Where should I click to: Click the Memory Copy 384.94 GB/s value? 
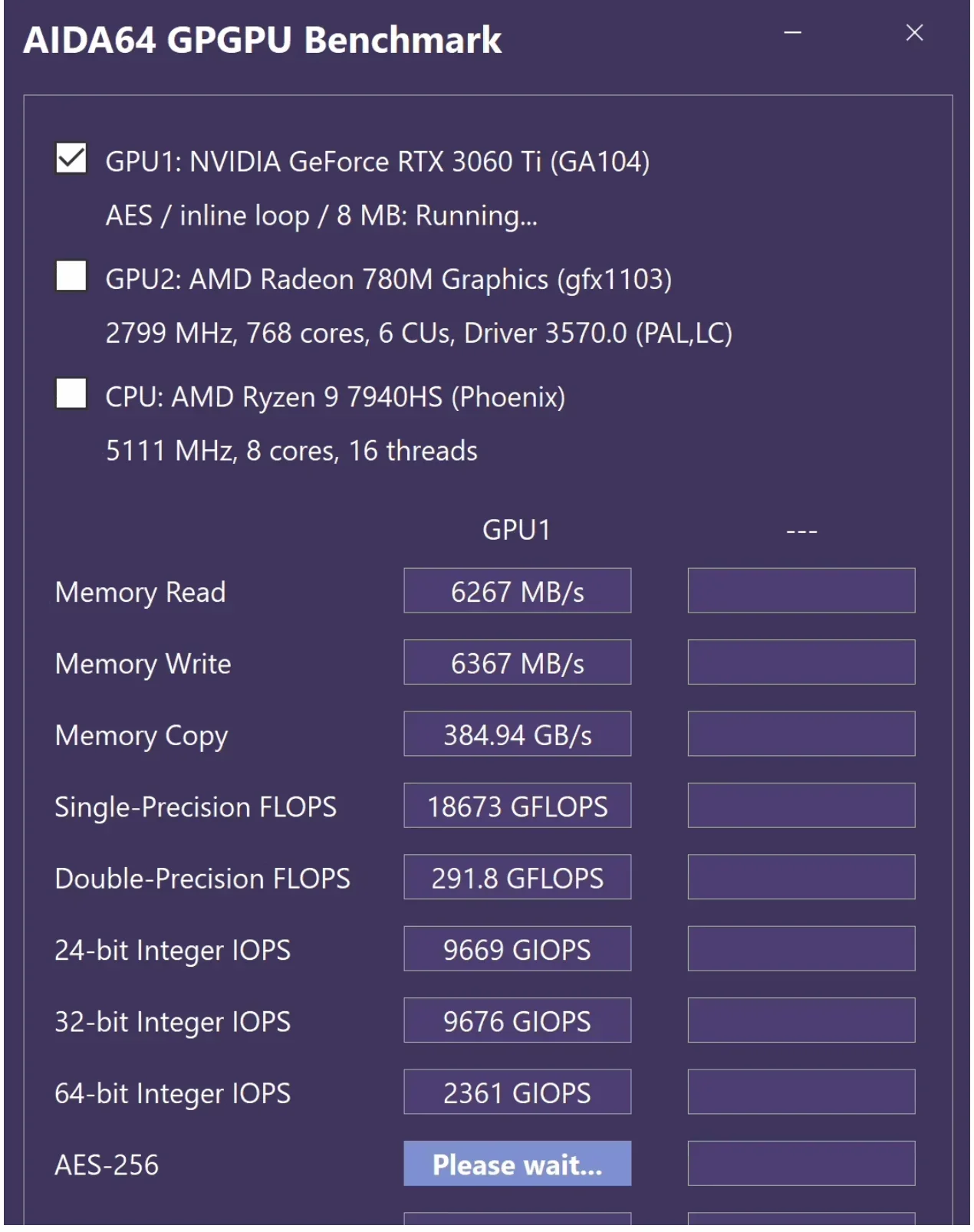pos(517,734)
